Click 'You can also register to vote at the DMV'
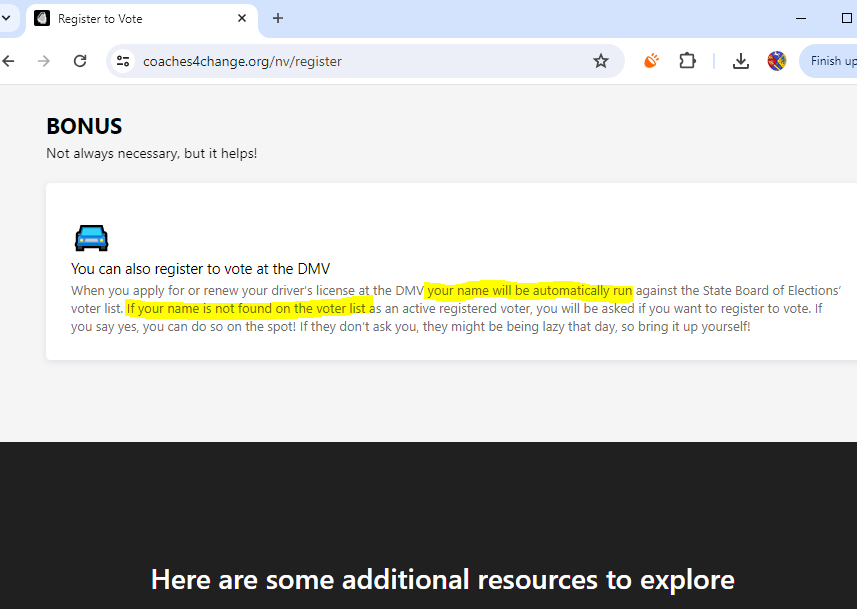 point(201,269)
